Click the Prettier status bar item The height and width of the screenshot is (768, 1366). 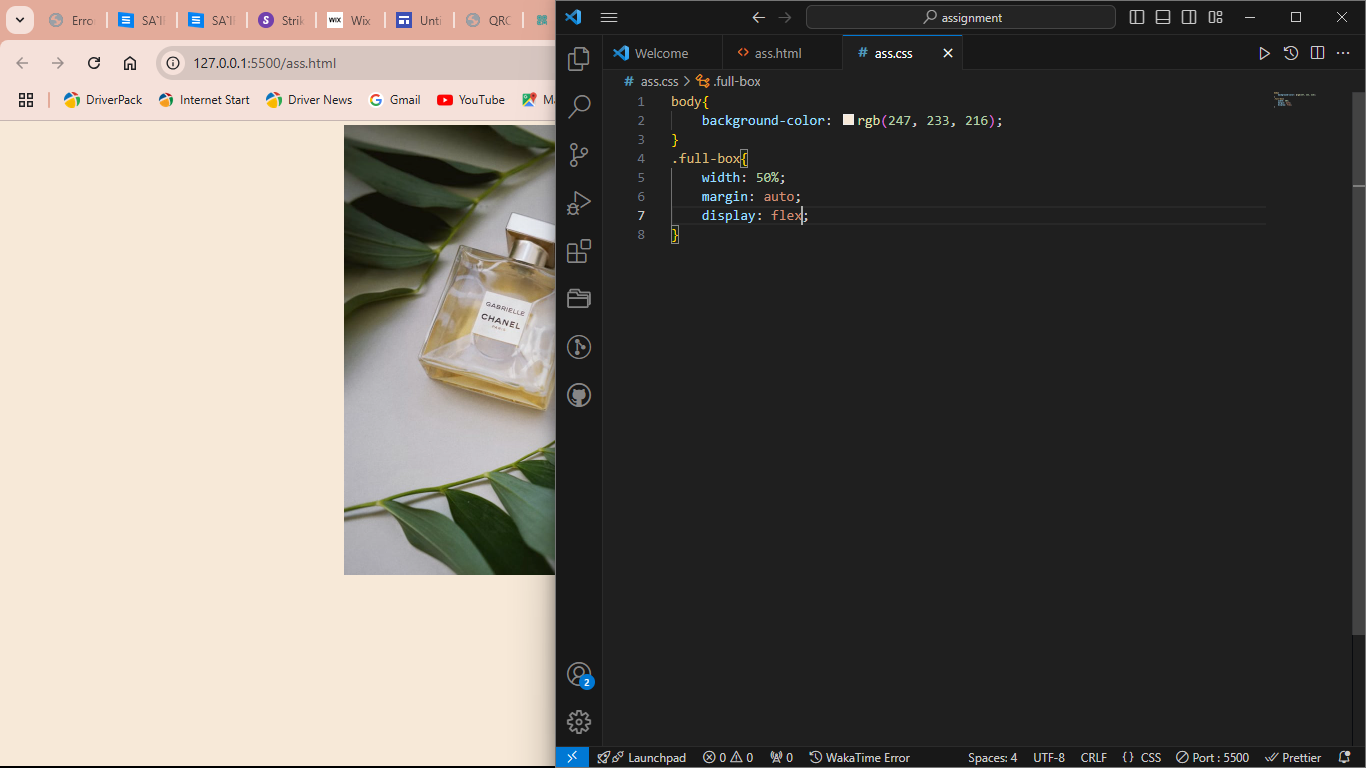1293,757
